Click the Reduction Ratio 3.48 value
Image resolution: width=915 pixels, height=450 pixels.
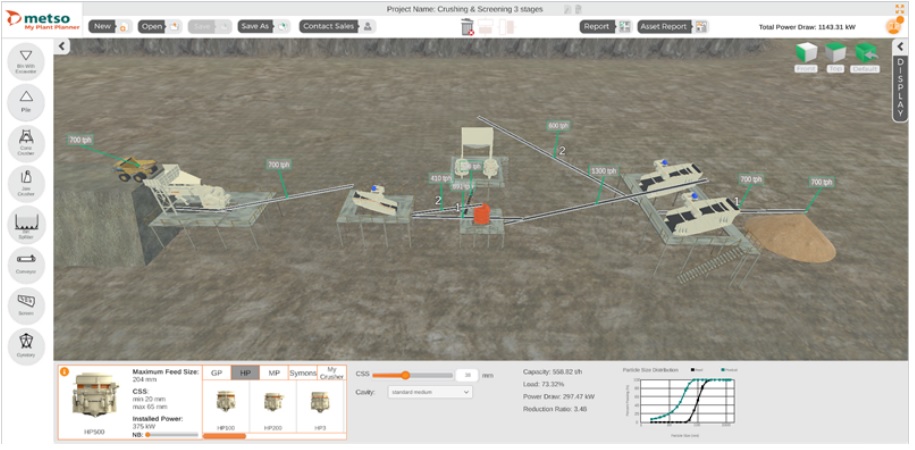pos(555,409)
